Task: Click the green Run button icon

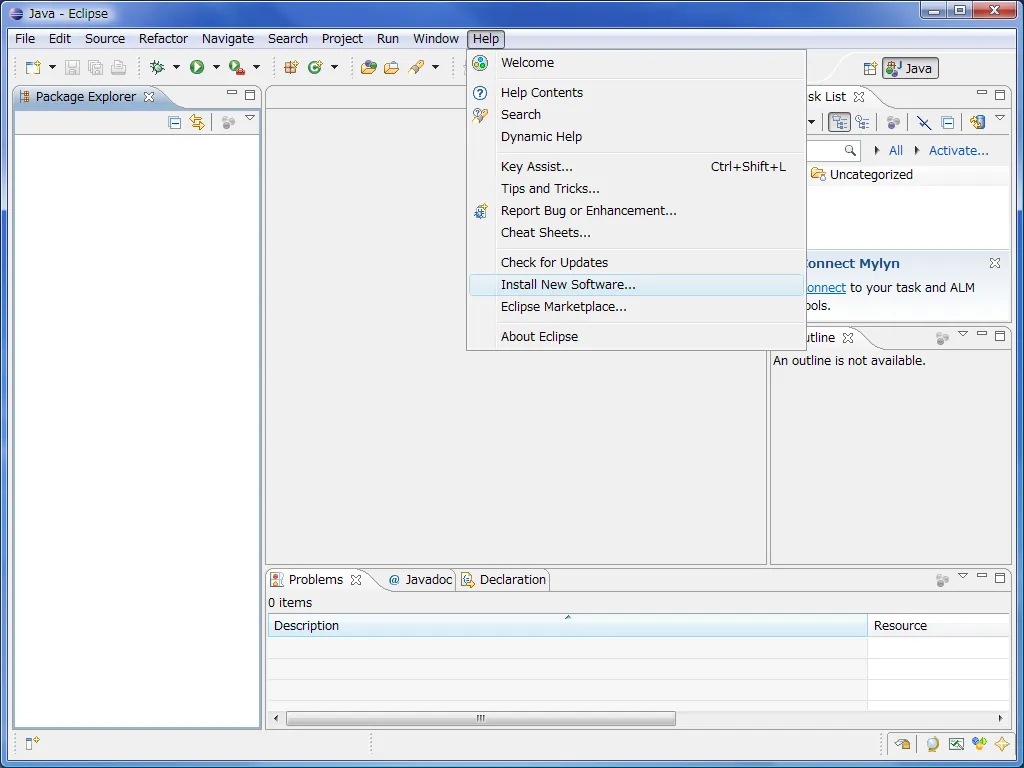Action: click(197, 67)
